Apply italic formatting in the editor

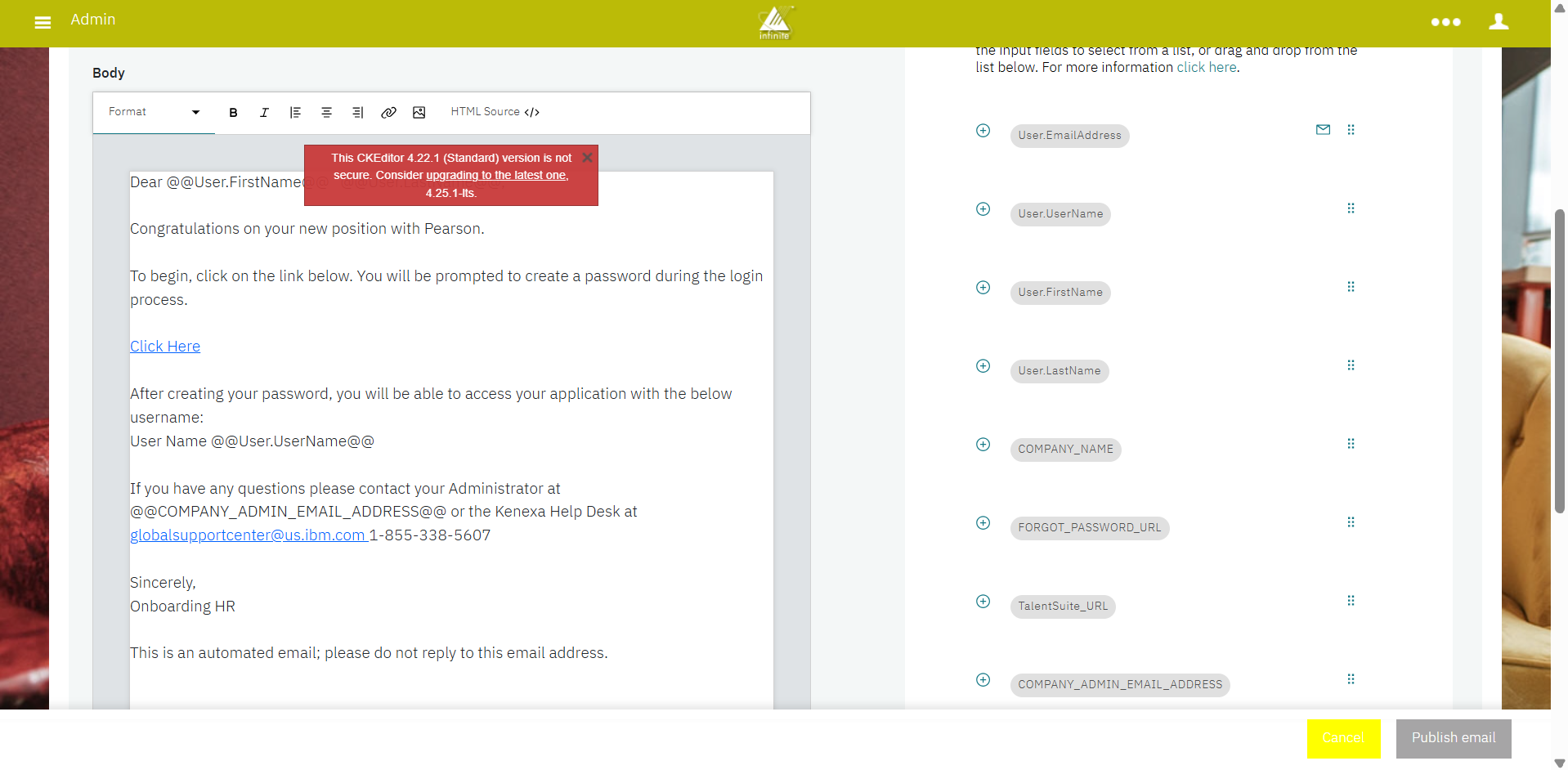coord(264,113)
